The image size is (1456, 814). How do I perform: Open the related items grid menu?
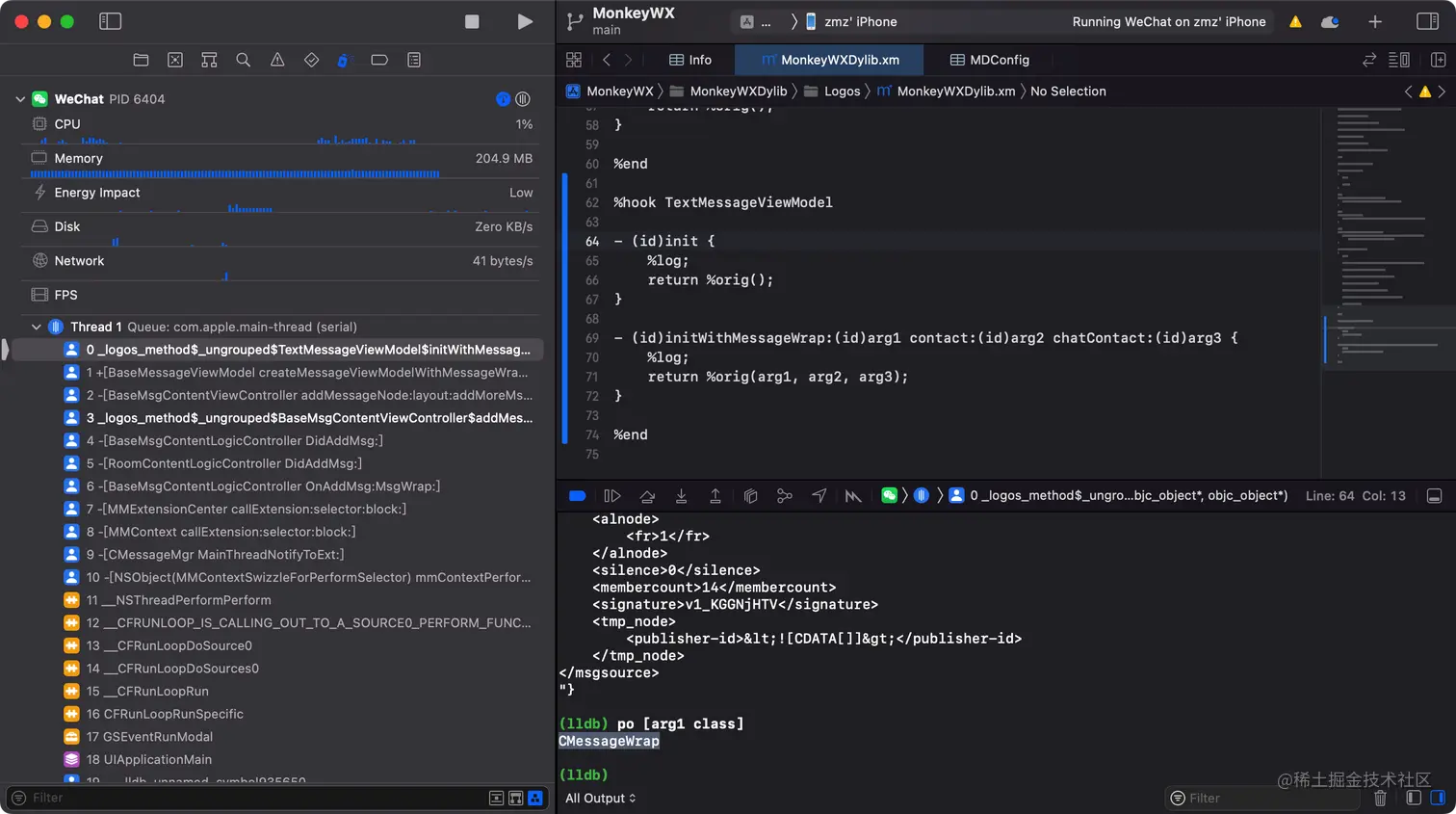click(x=574, y=60)
